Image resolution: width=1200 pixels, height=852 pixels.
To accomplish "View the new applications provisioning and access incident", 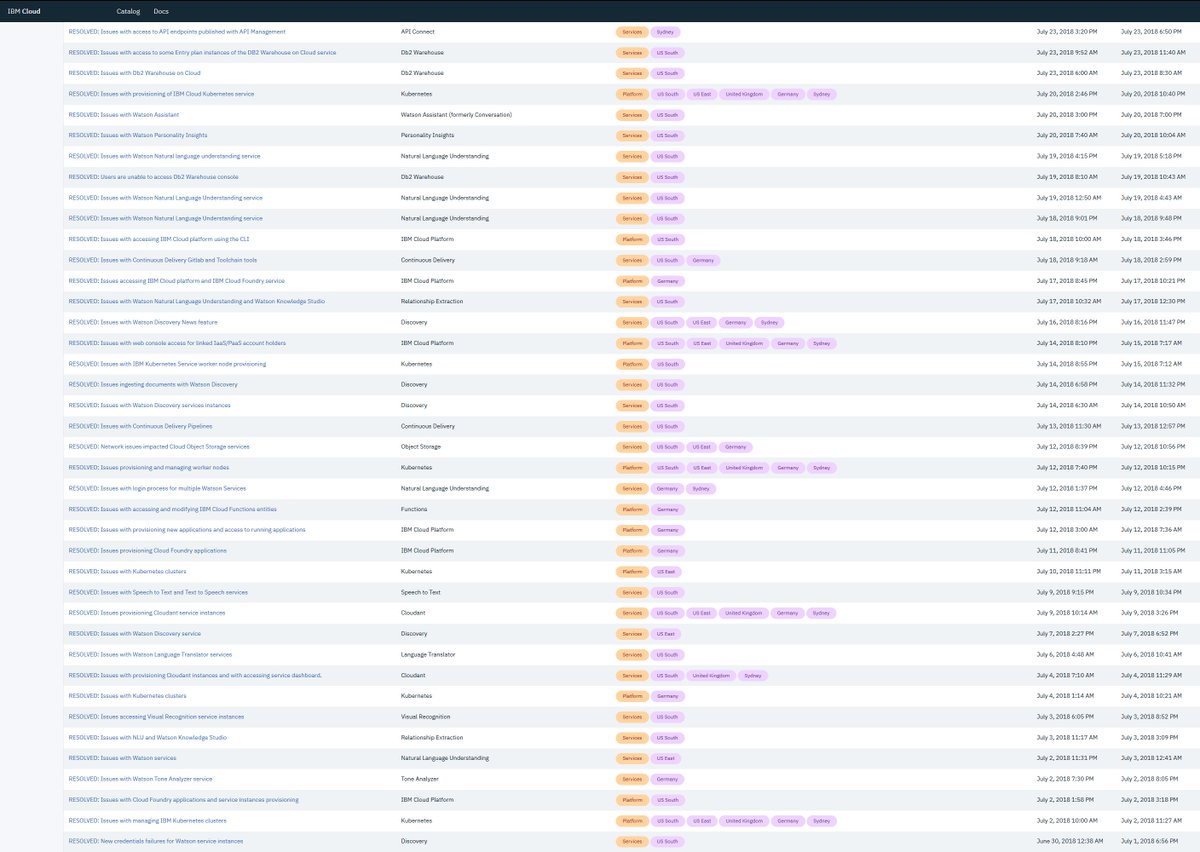I will (187, 529).
